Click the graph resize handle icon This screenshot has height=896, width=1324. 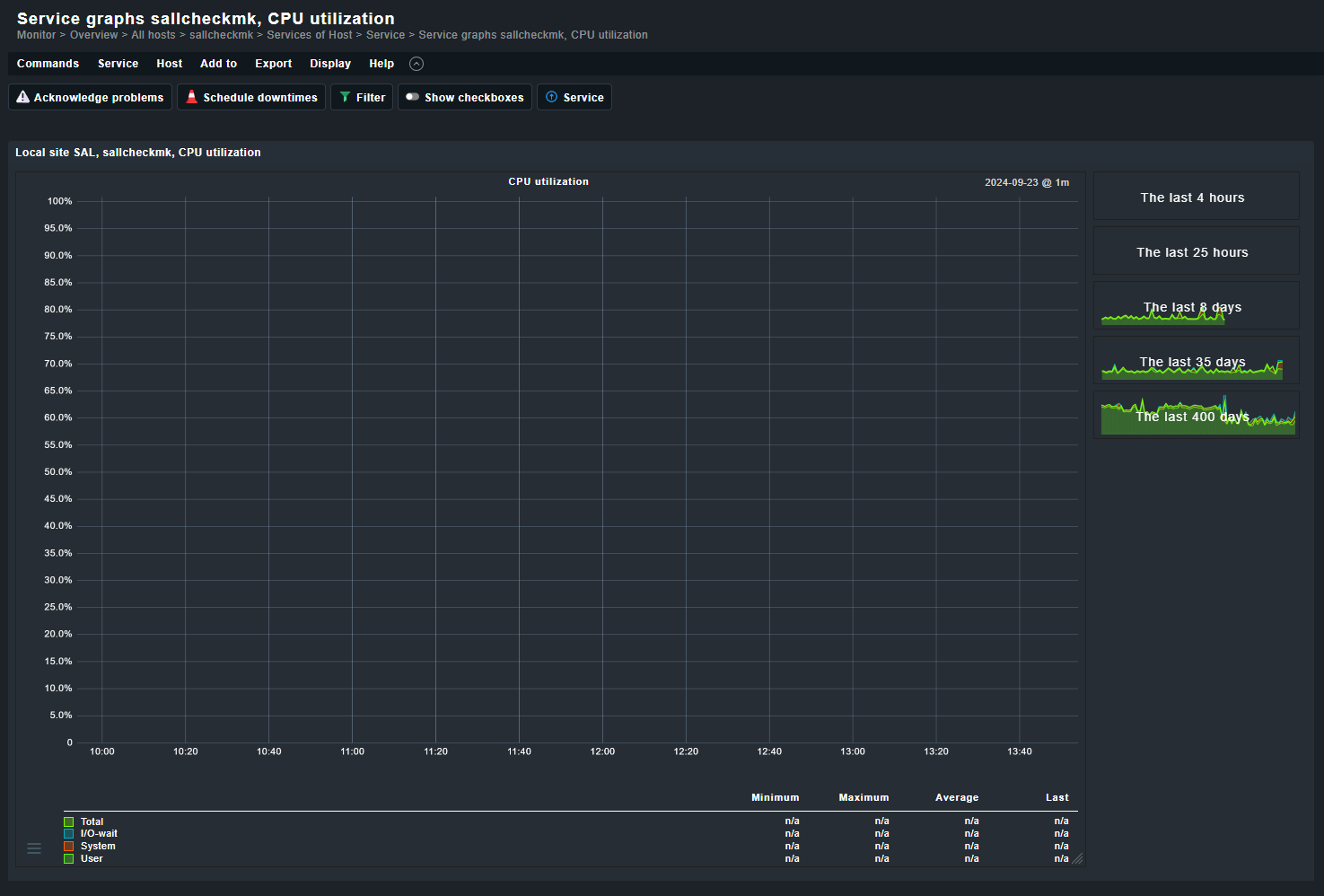pyautogui.click(x=1076, y=858)
